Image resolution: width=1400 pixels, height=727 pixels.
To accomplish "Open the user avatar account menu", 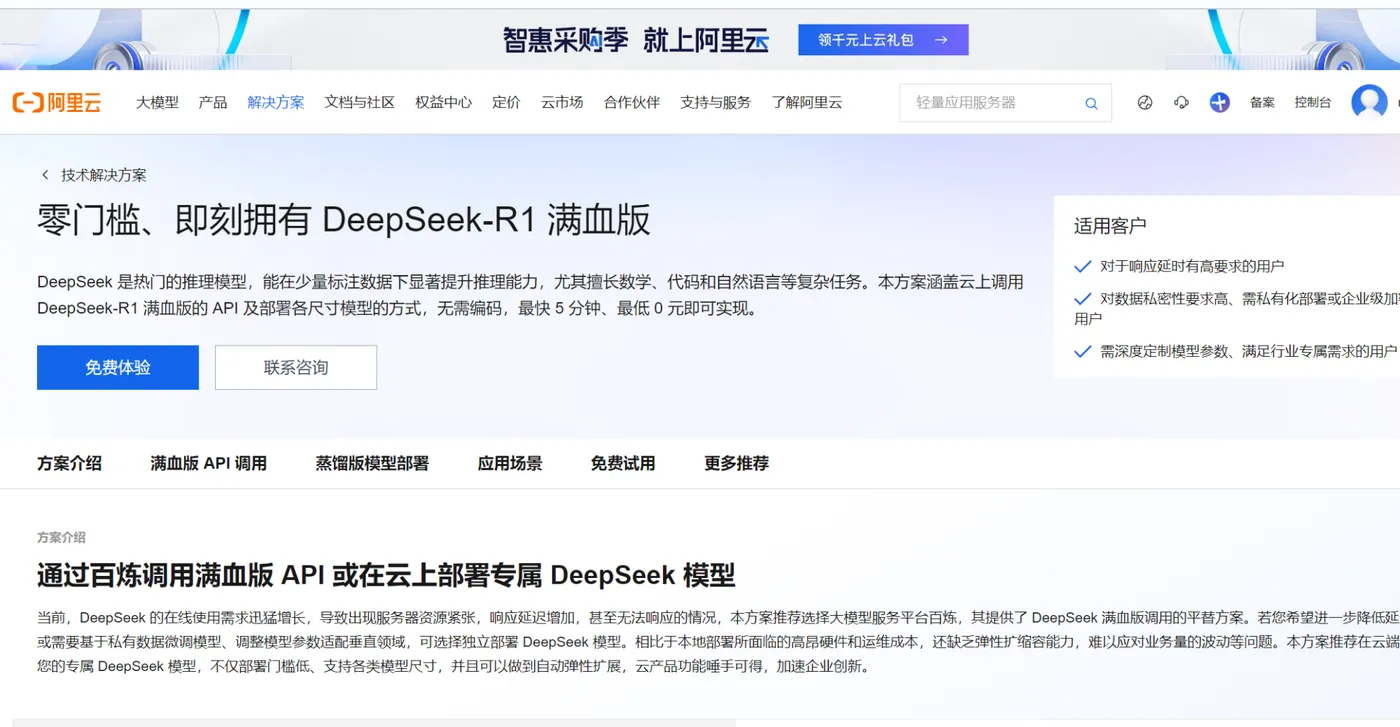I will [x=1369, y=102].
